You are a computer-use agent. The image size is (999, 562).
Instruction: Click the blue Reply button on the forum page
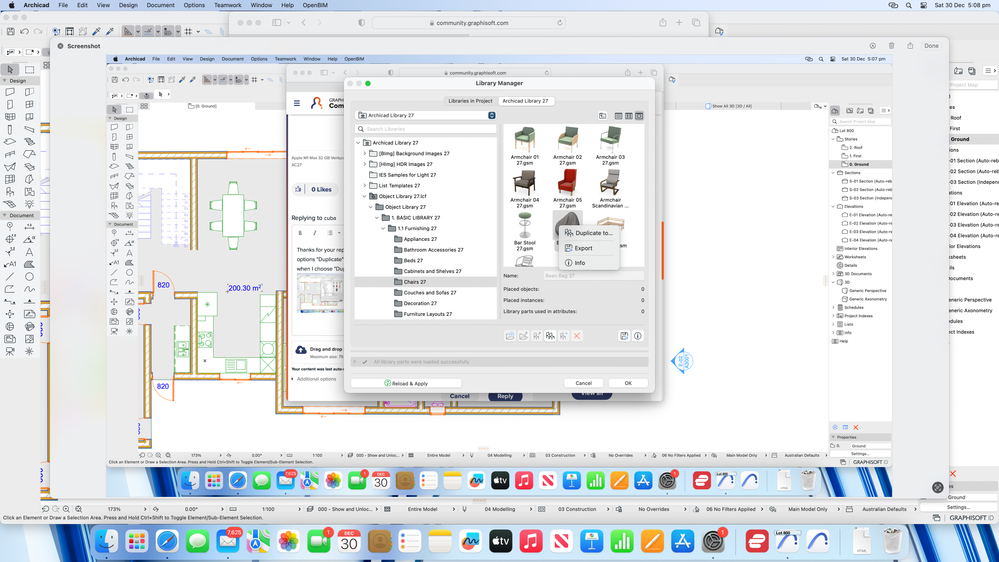505,396
